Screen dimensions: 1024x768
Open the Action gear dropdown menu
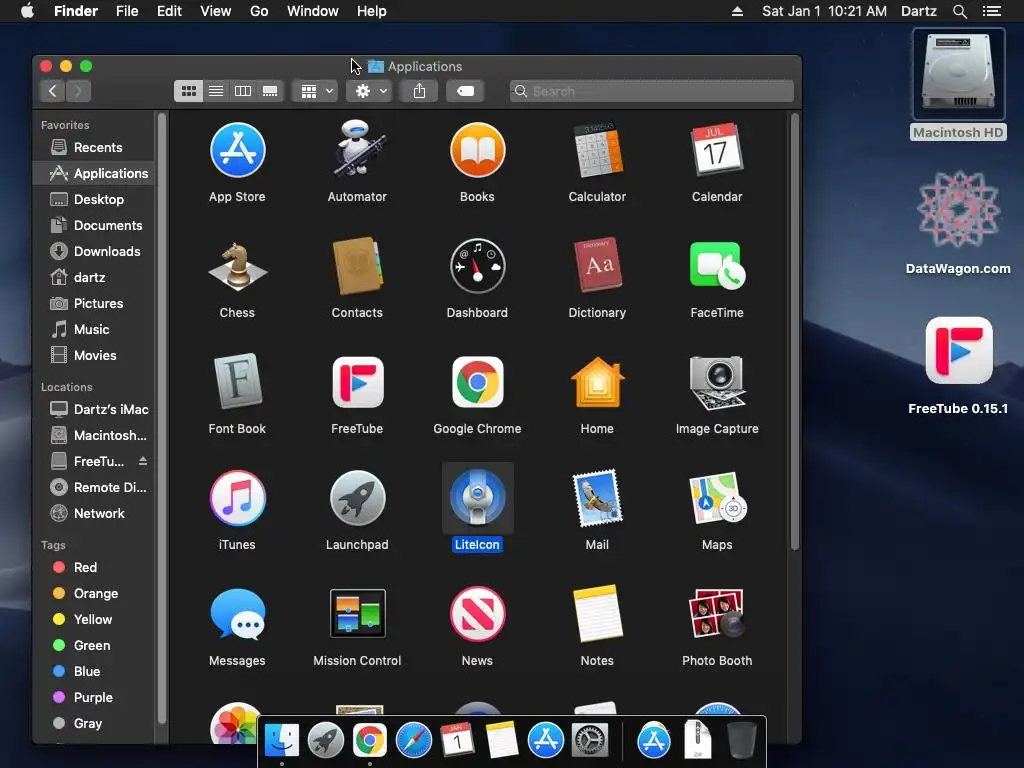coord(370,91)
